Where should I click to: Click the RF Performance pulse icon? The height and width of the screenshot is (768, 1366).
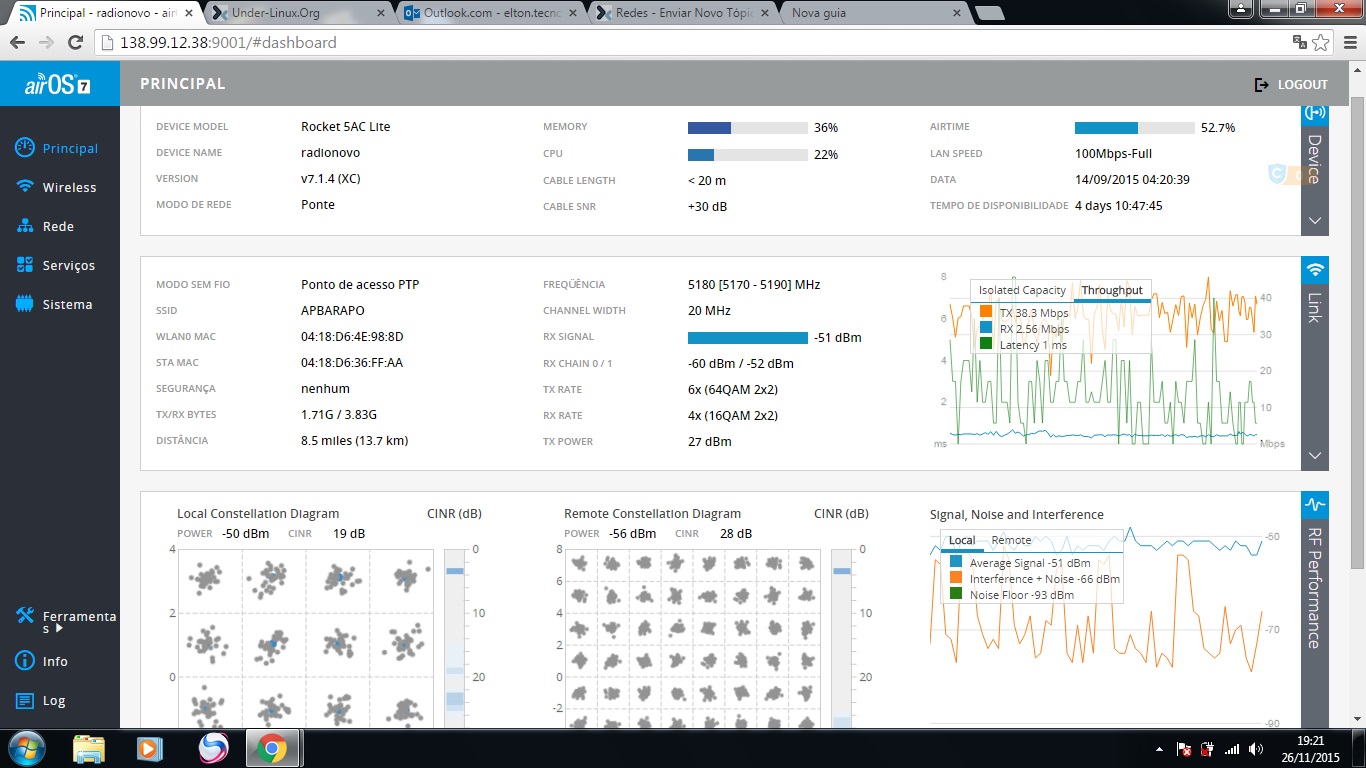pos(1315,504)
